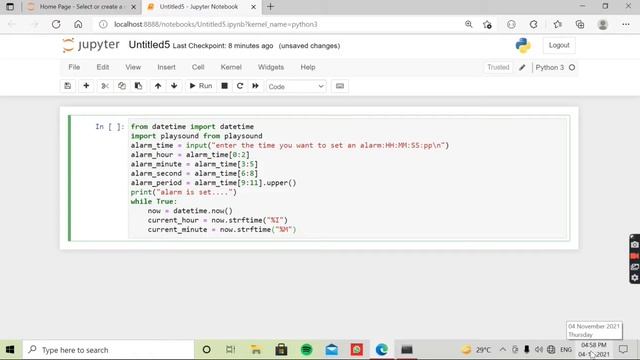Open the volume control in system tray
The width and height of the screenshot is (640, 360).
(x=539, y=350)
